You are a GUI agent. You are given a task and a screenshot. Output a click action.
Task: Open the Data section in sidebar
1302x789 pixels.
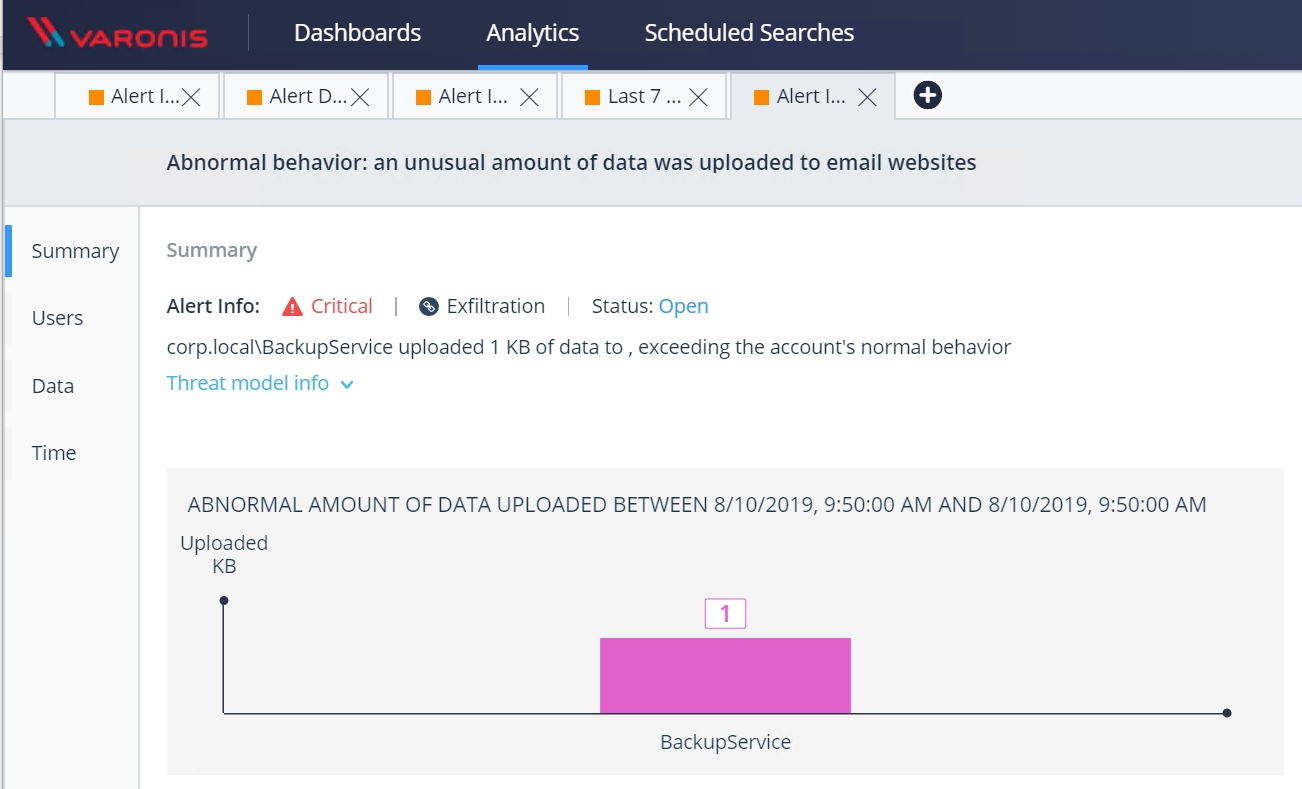pos(53,386)
